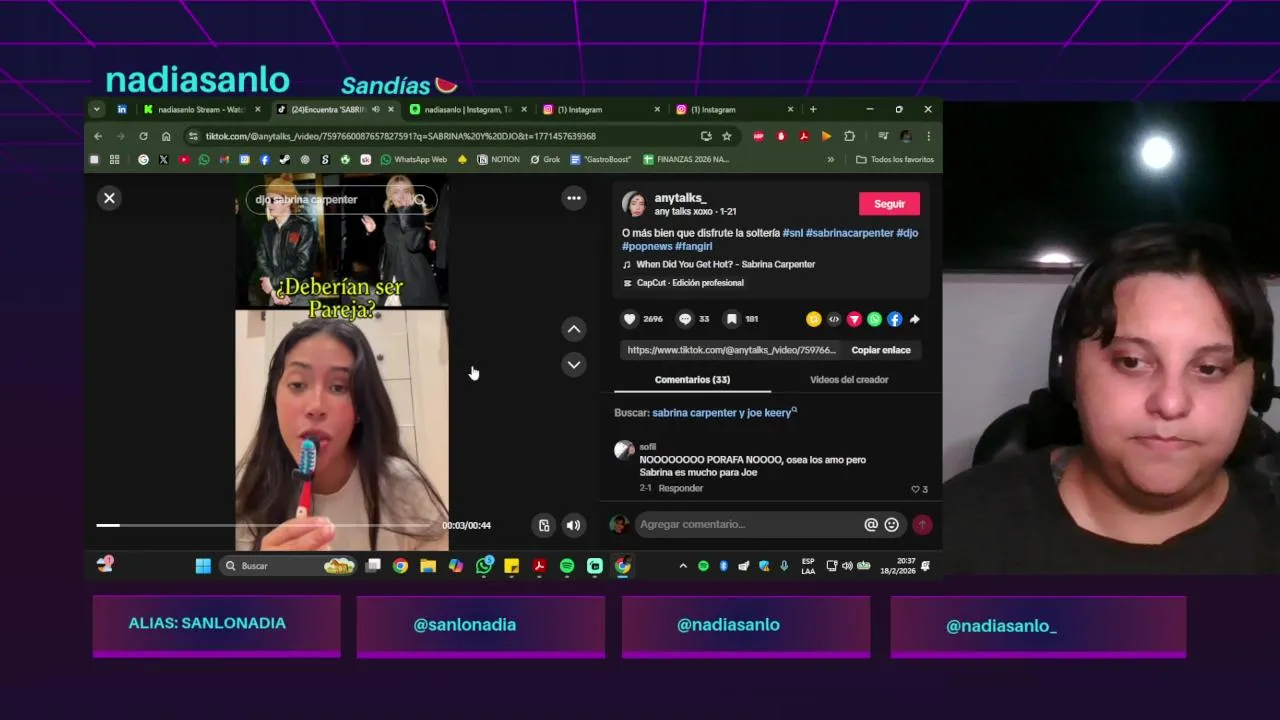Open Spotify from the taskbar
The image size is (1280, 720).
(567, 566)
